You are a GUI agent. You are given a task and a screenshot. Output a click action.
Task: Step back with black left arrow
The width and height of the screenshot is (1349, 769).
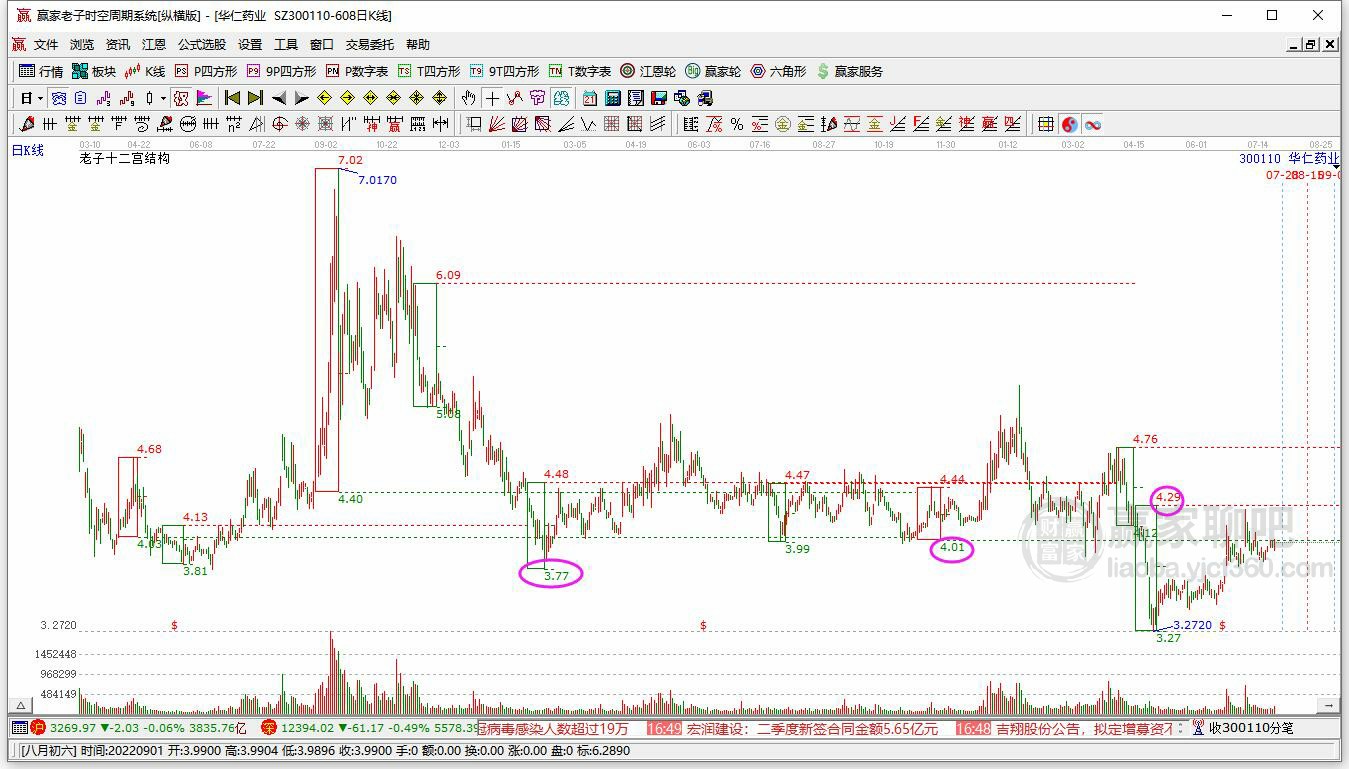279,98
